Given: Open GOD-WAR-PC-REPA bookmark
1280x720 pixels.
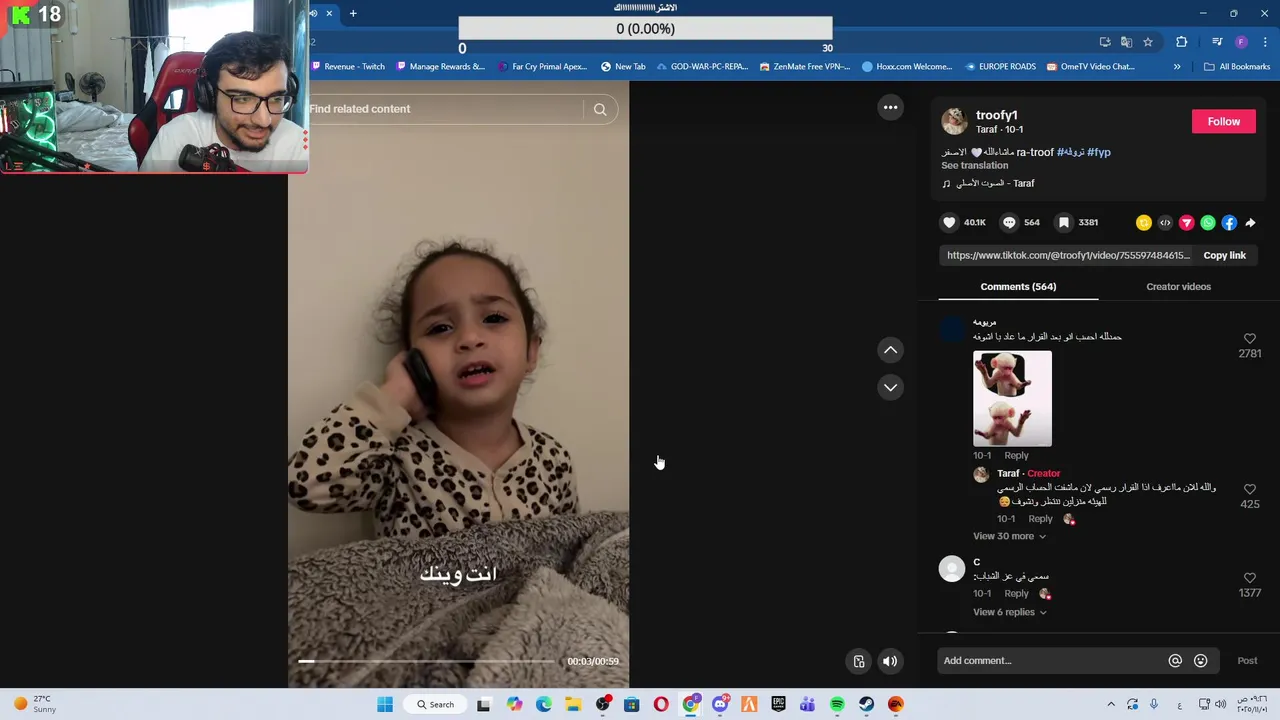Looking at the screenshot, I should (702, 67).
